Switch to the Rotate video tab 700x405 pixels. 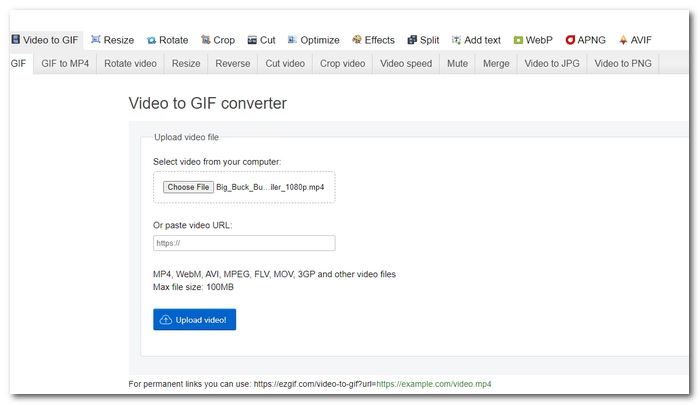(x=130, y=63)
